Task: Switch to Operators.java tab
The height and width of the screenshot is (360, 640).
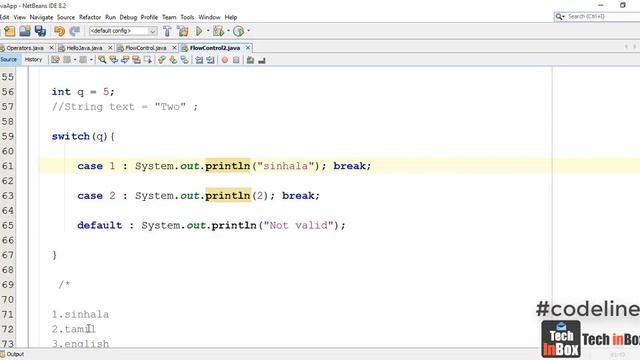Action: point(24,48)
